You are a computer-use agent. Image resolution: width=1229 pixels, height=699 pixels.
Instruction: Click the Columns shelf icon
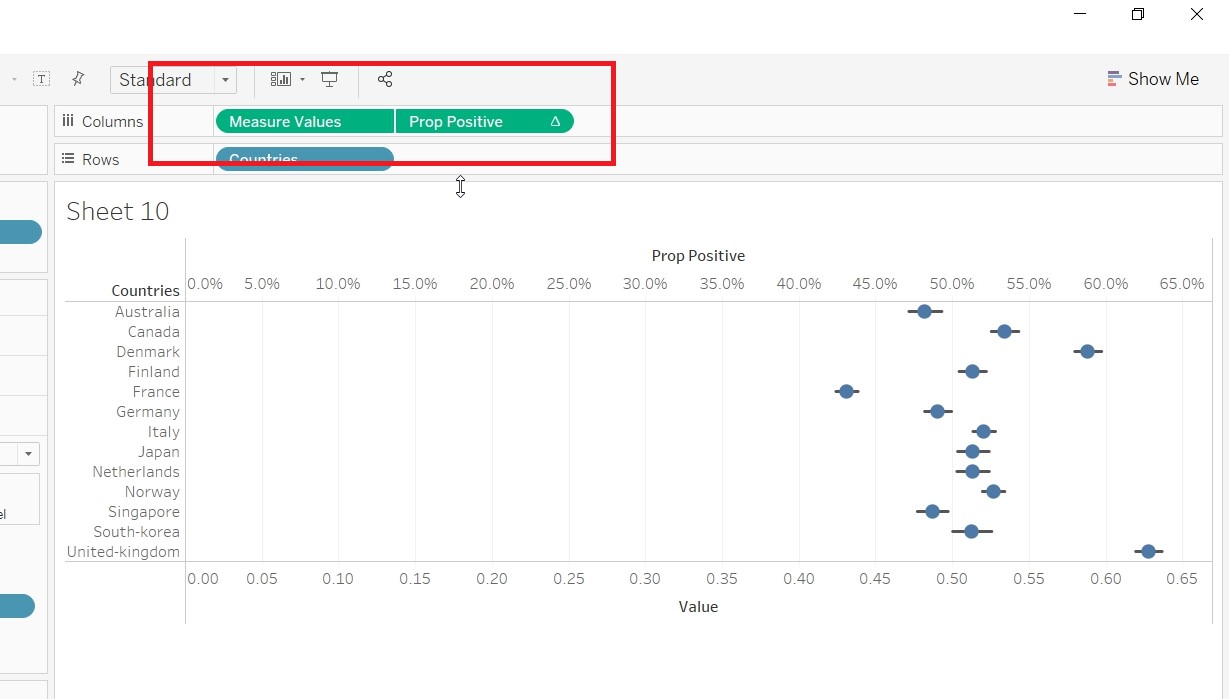68,121
